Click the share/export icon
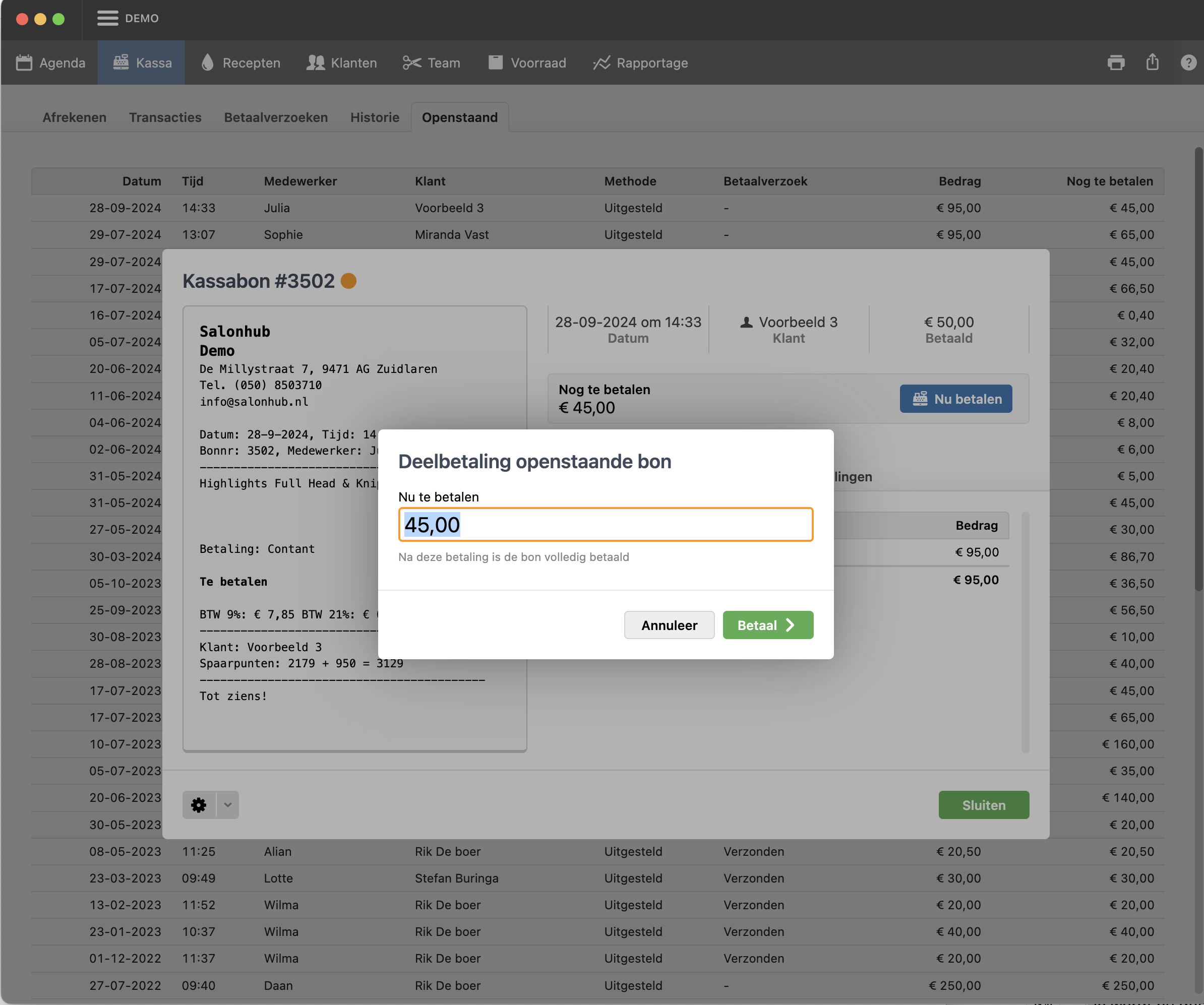 coord(1153,62)
